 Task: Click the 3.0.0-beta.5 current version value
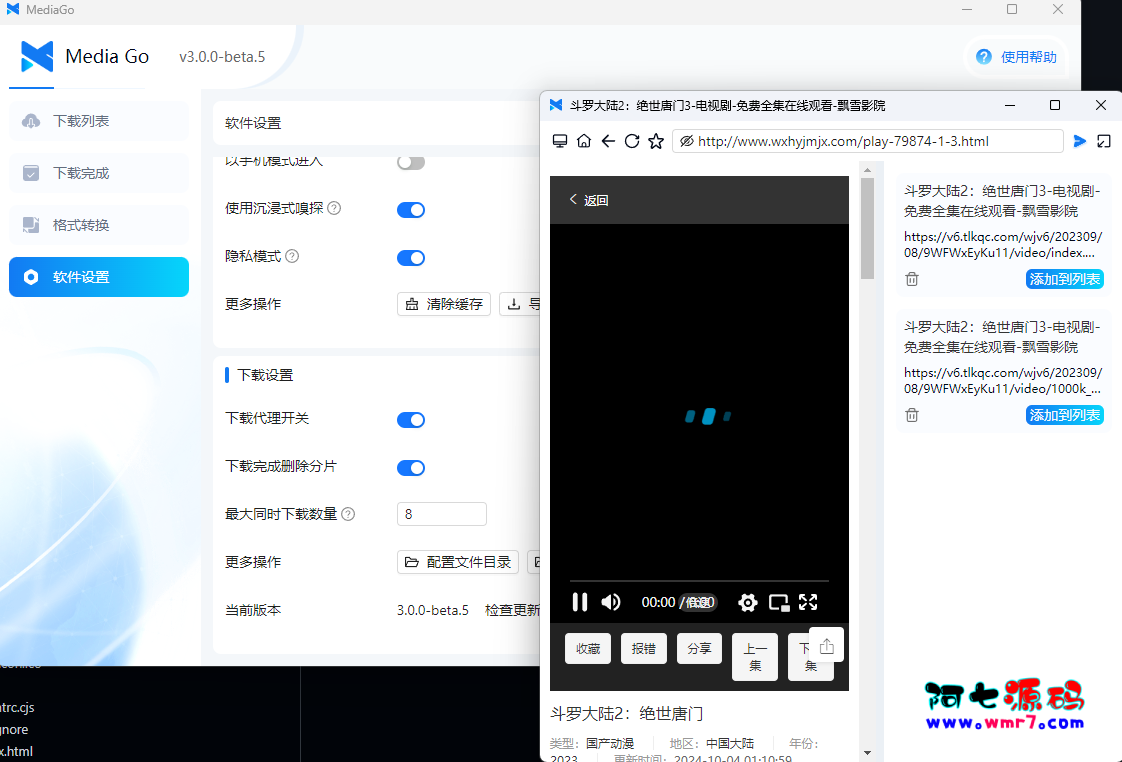click(433, 610)
